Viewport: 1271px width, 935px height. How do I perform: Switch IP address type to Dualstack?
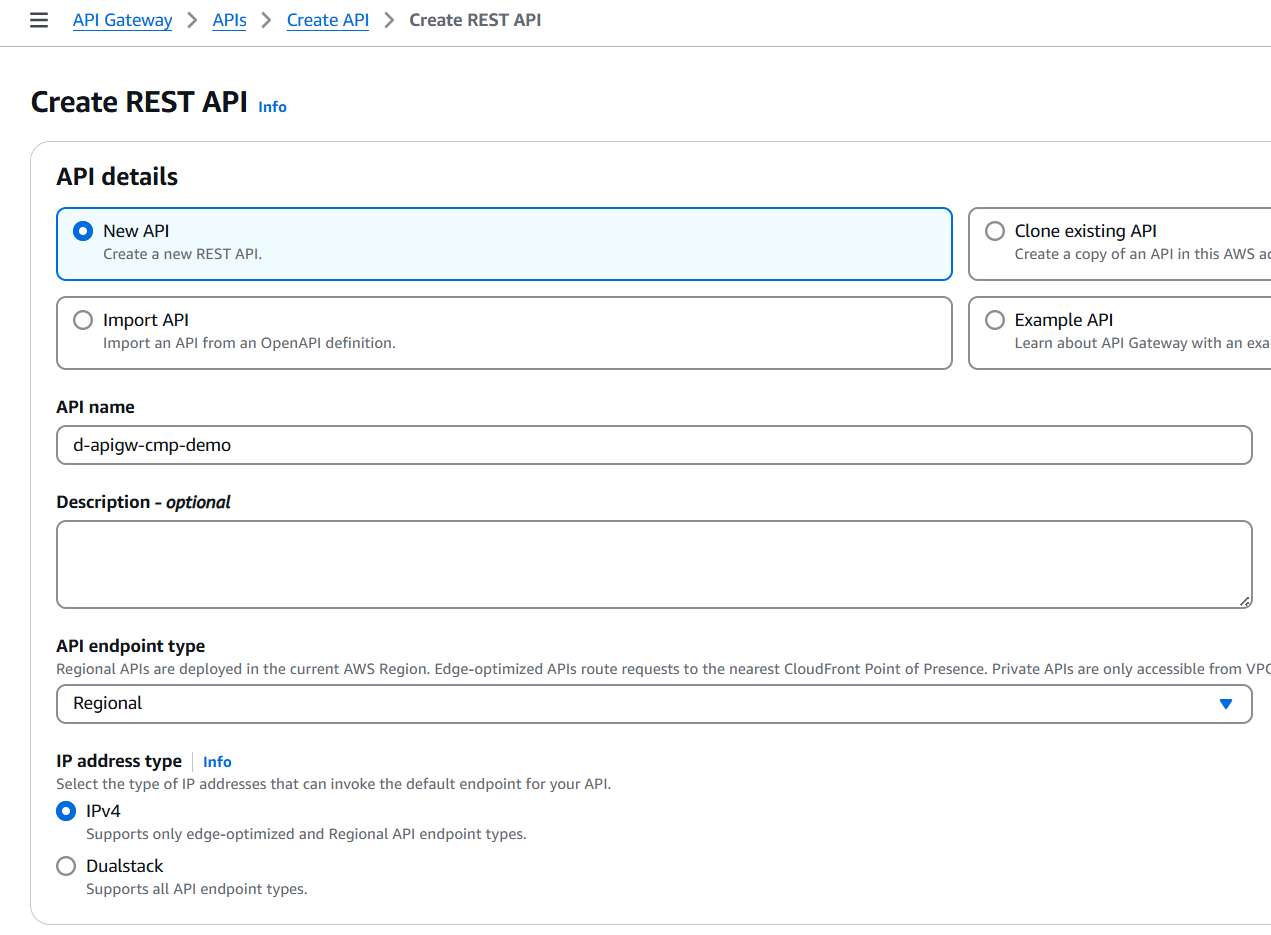[66, 866]
